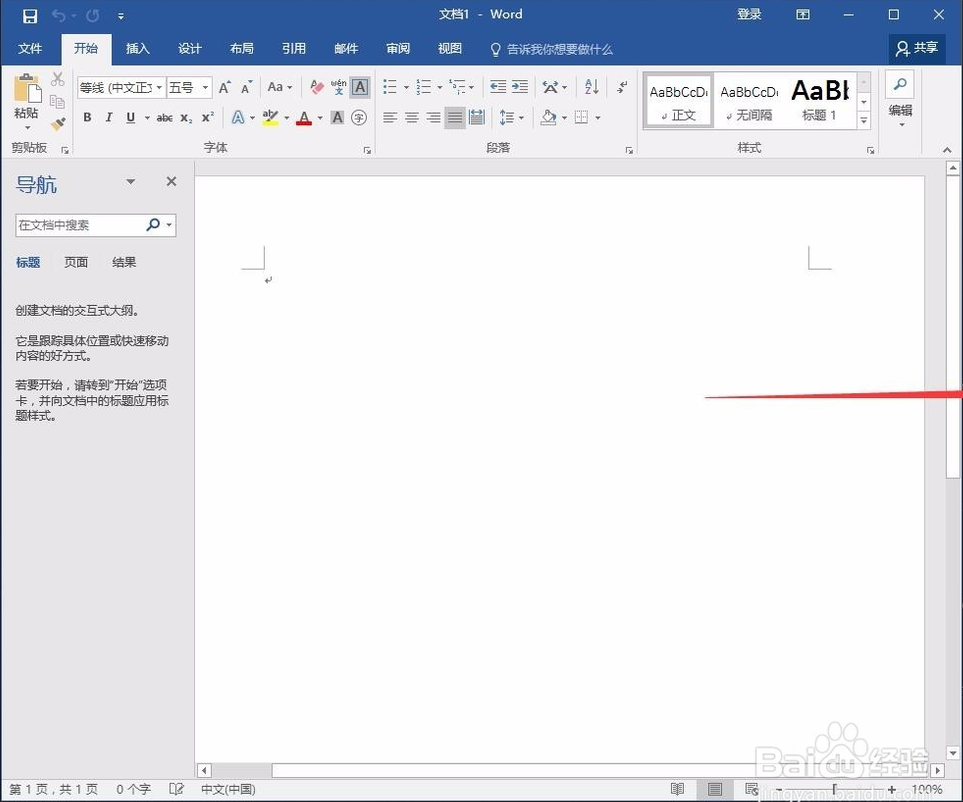Select the 无间隔 style
The width and height of the screenshot is (963, 802).
pos(749,102)
